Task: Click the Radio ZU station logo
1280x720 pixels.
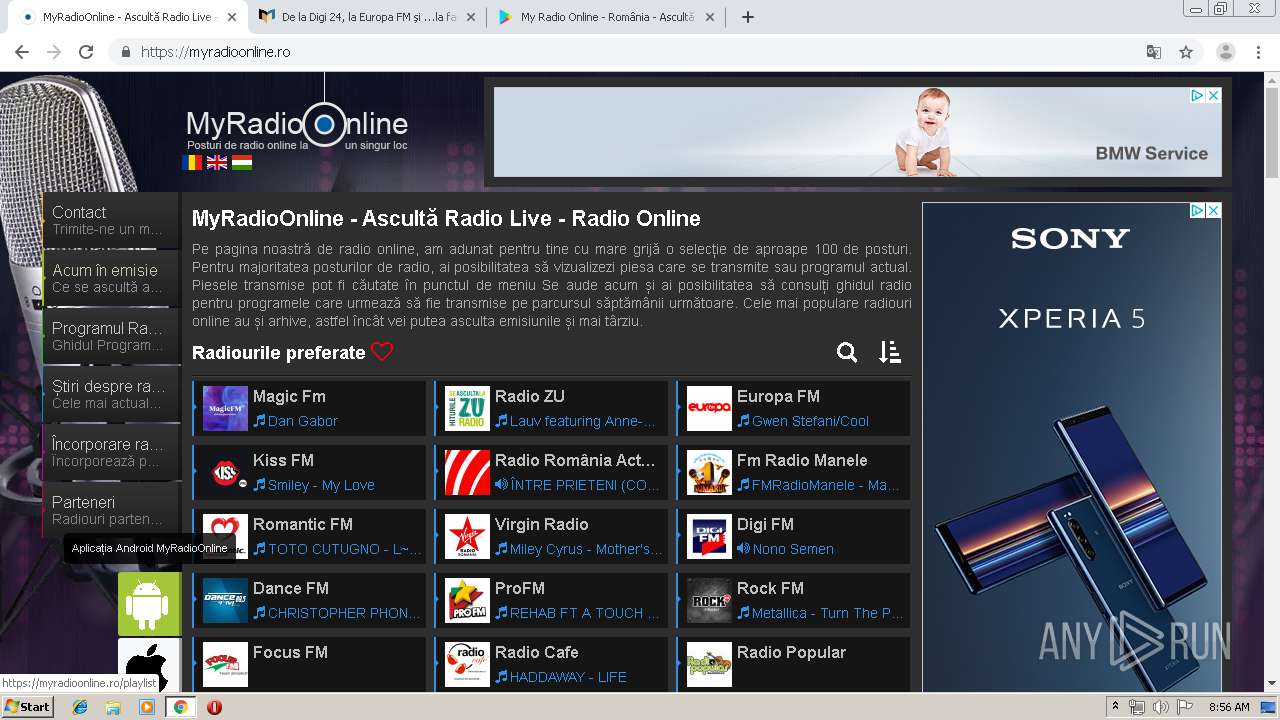Action: [467, 409]
